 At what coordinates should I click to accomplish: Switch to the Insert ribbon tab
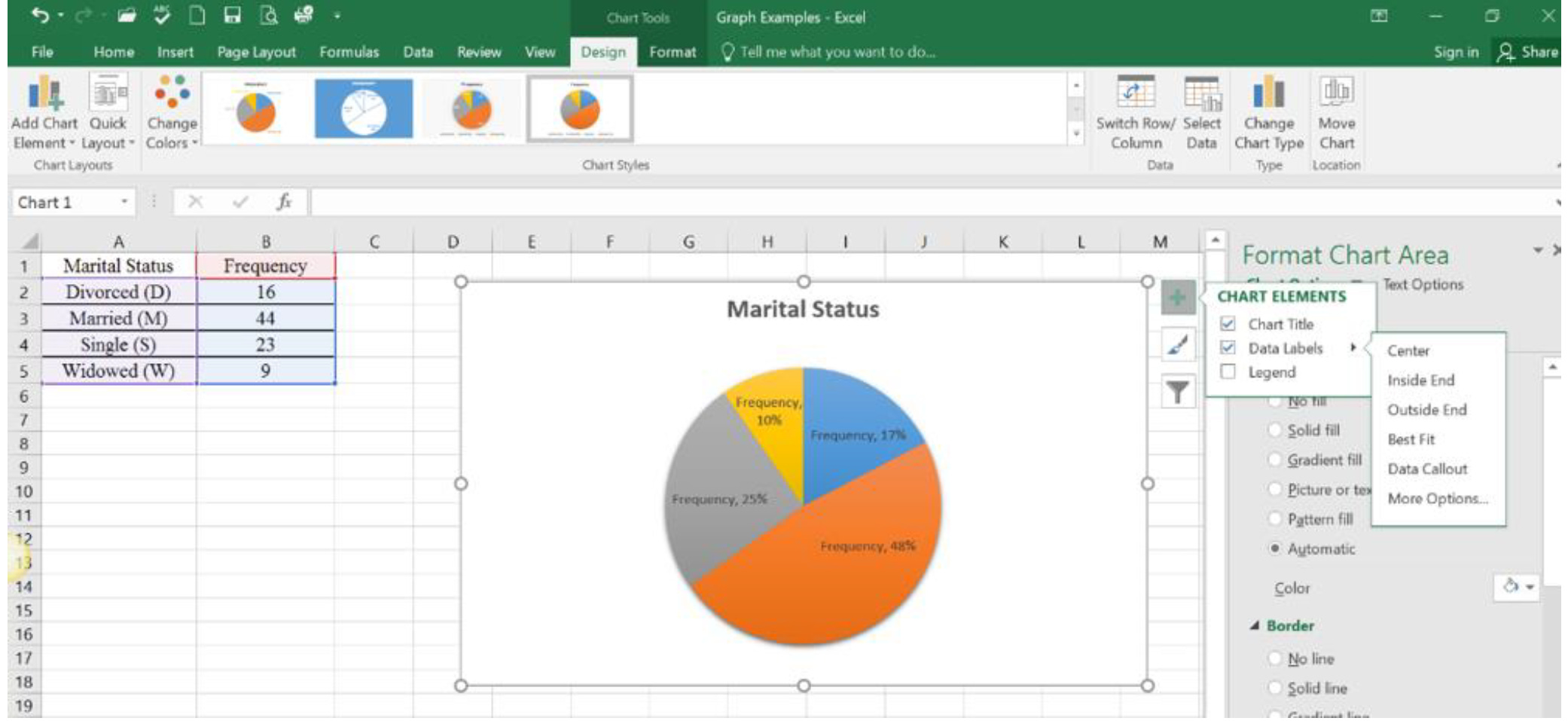(x=175, y=52)
